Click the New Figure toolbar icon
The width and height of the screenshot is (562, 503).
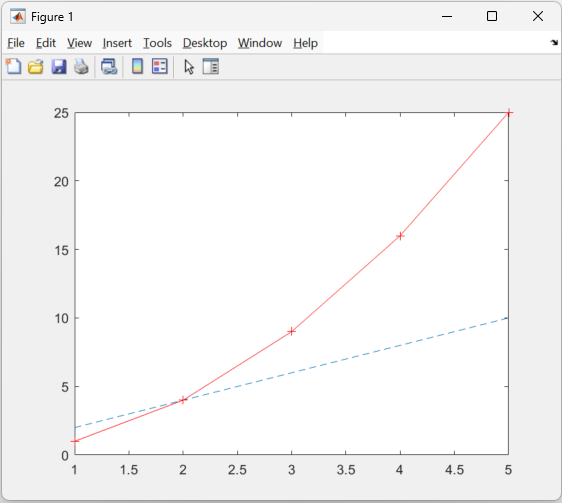(14, 66)
